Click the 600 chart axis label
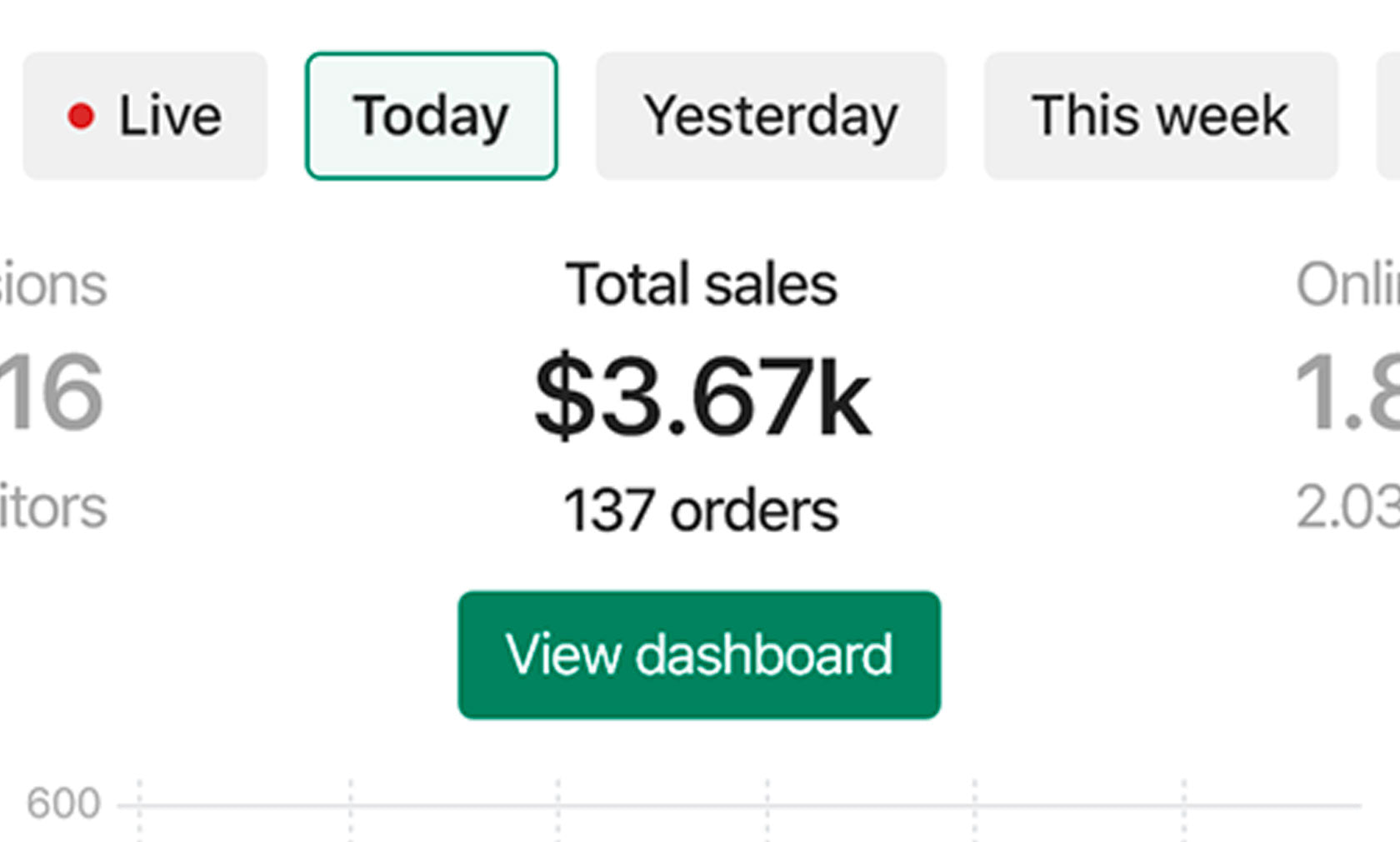The height and width of the screenshot is (842, 1400). 63,804
